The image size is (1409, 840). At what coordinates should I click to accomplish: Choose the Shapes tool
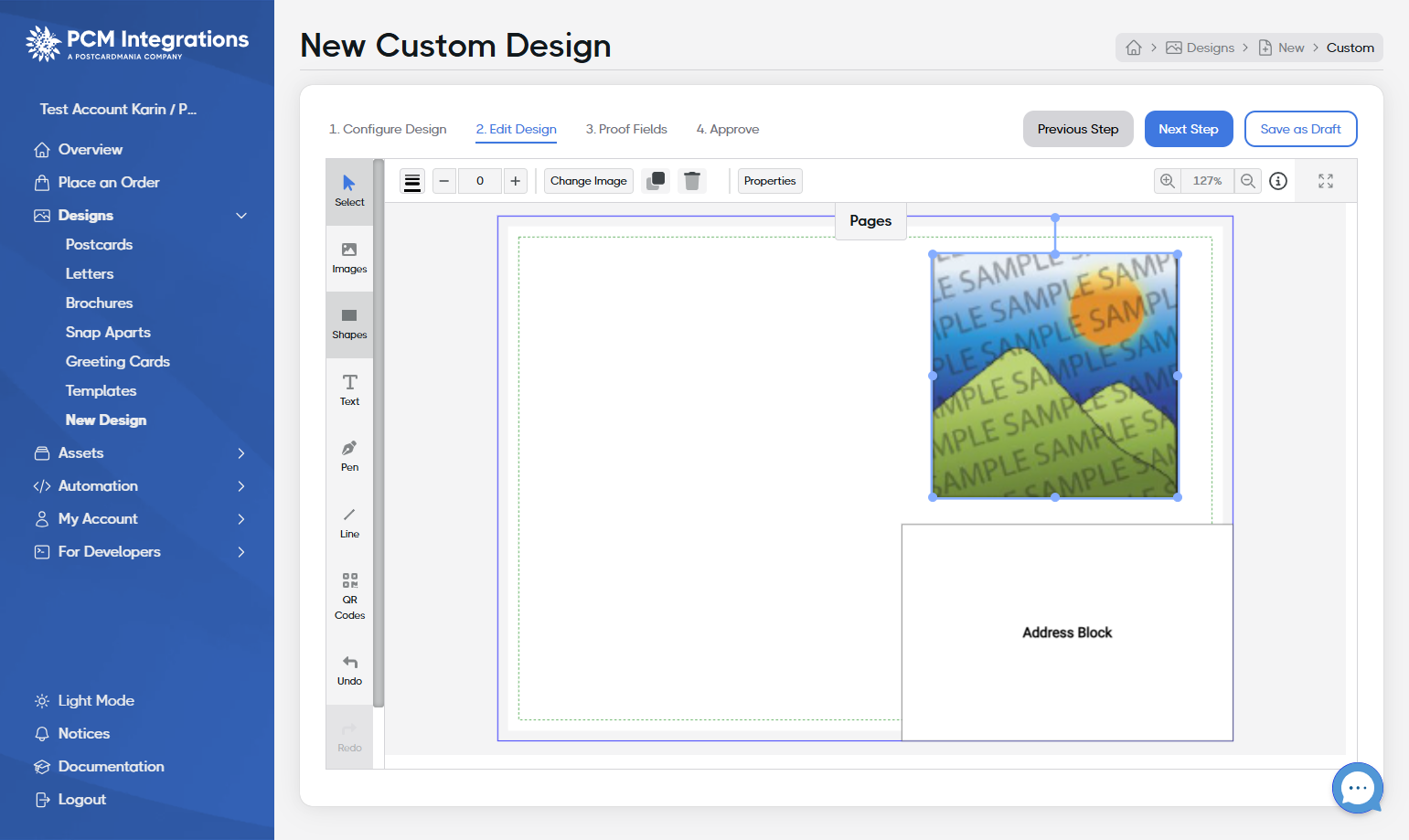349,324
